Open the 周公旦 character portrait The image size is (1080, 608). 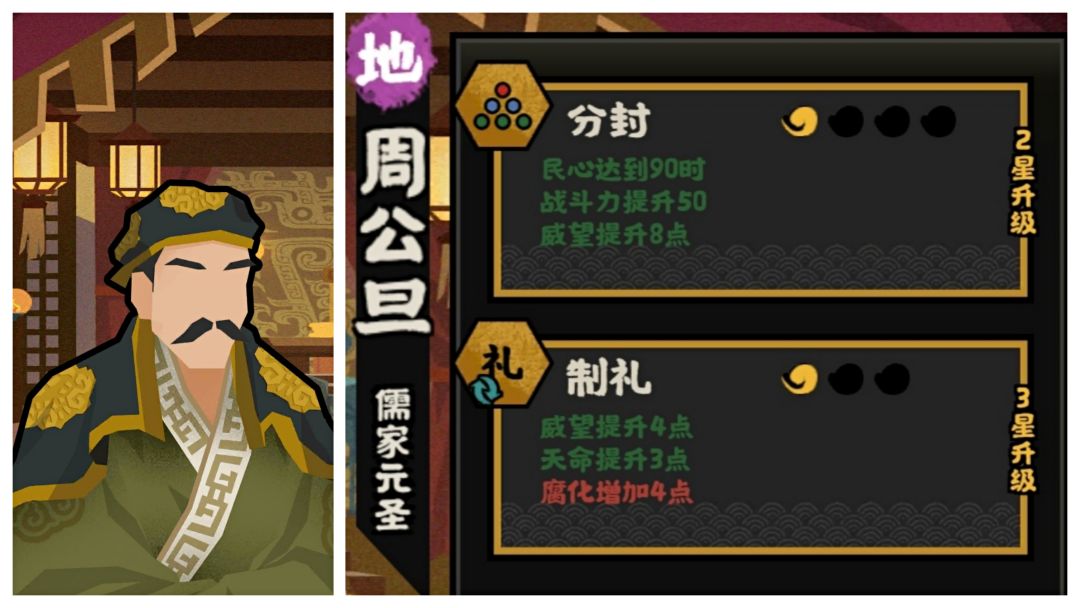(173, 304)
